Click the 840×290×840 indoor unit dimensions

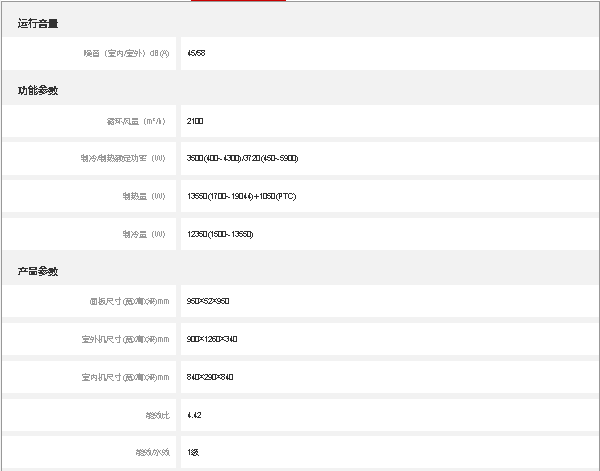tap(210, 377)
